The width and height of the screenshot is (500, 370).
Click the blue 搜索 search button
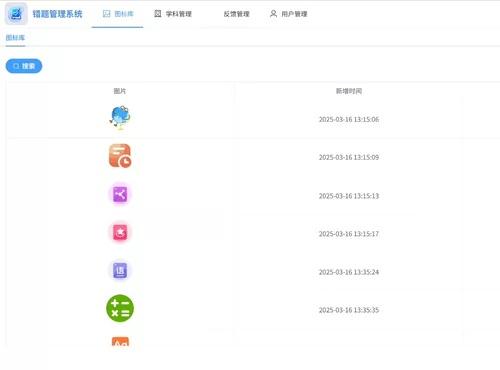(x=24, y=66)
